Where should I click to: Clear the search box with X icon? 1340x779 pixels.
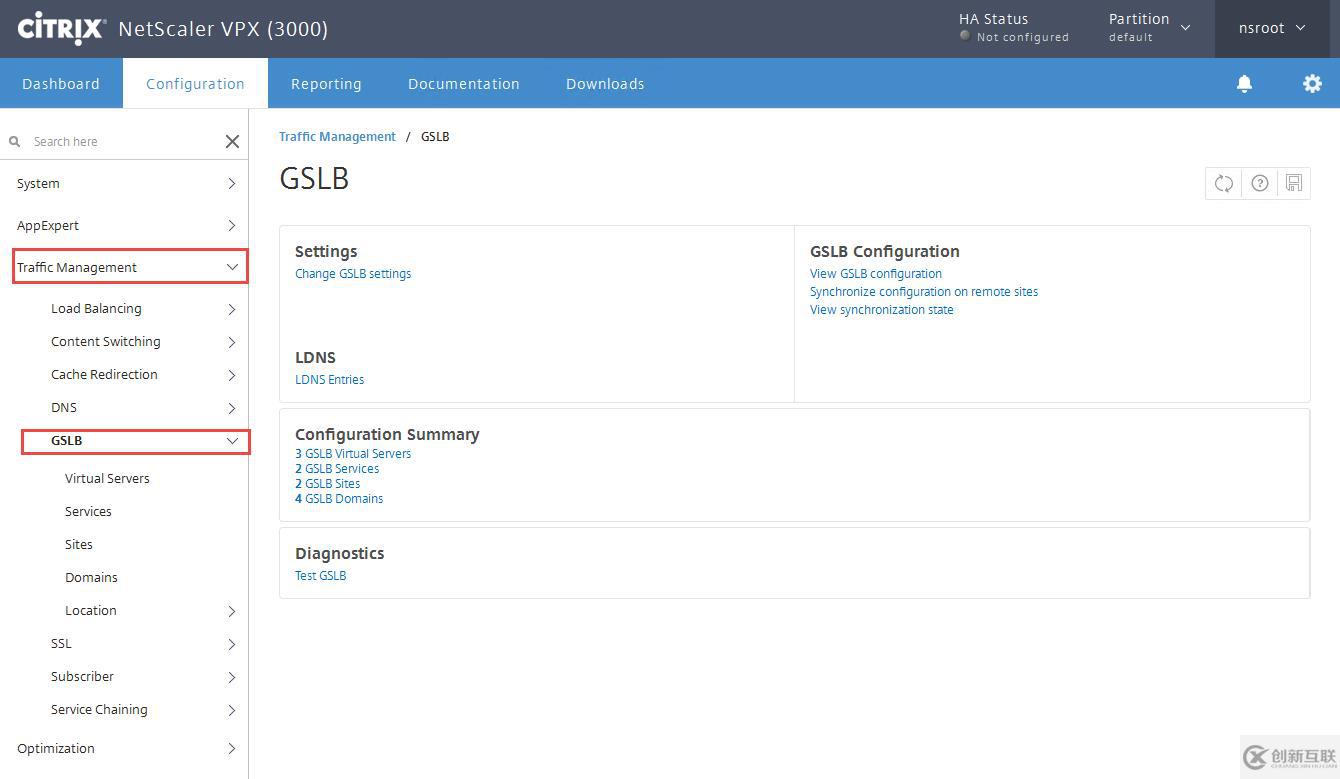tap(232, 142)
